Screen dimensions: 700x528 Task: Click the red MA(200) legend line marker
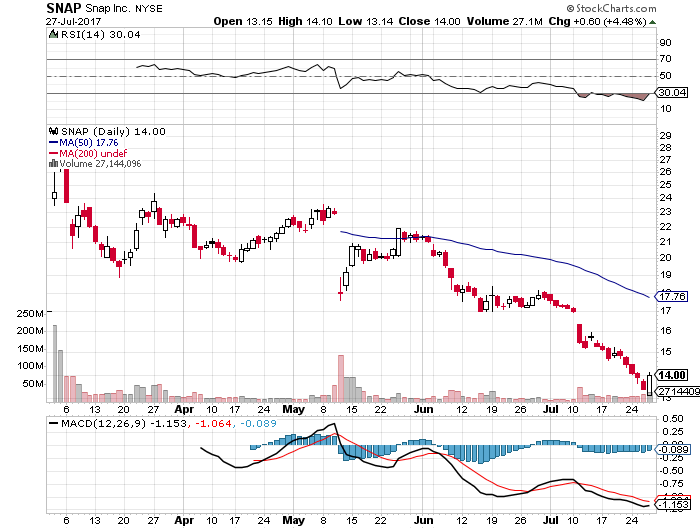[54, 153]
